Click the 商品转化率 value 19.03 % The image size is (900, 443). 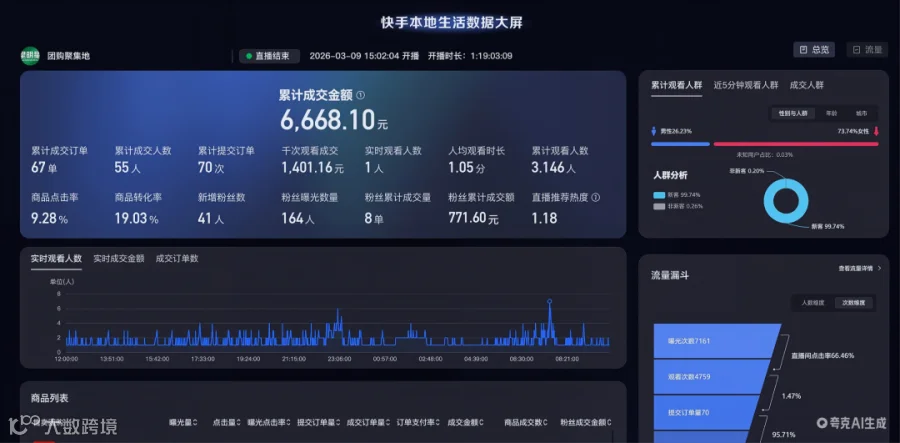(137, 219)
